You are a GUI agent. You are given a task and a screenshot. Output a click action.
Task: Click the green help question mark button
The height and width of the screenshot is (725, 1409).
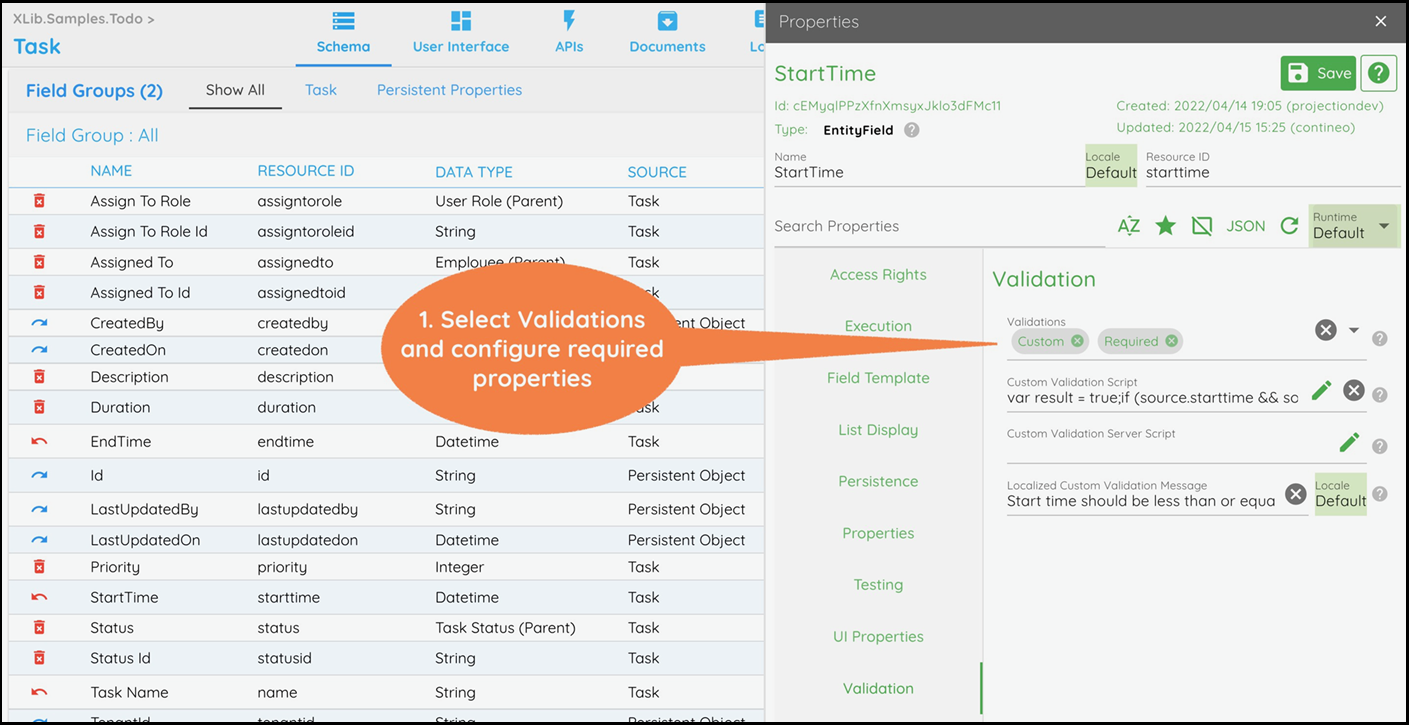coord(1379,73)
